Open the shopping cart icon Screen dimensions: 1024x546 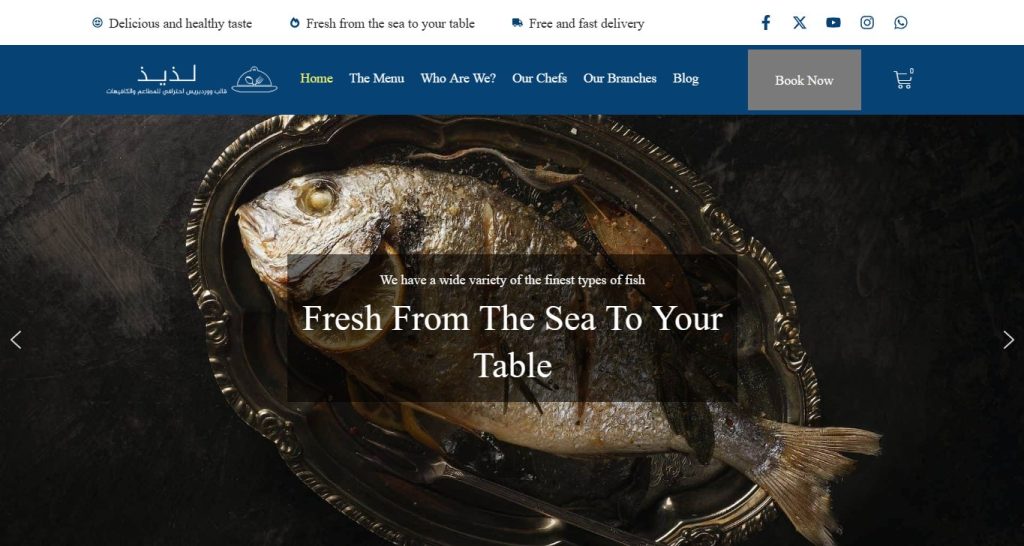(x=903, y=79)
